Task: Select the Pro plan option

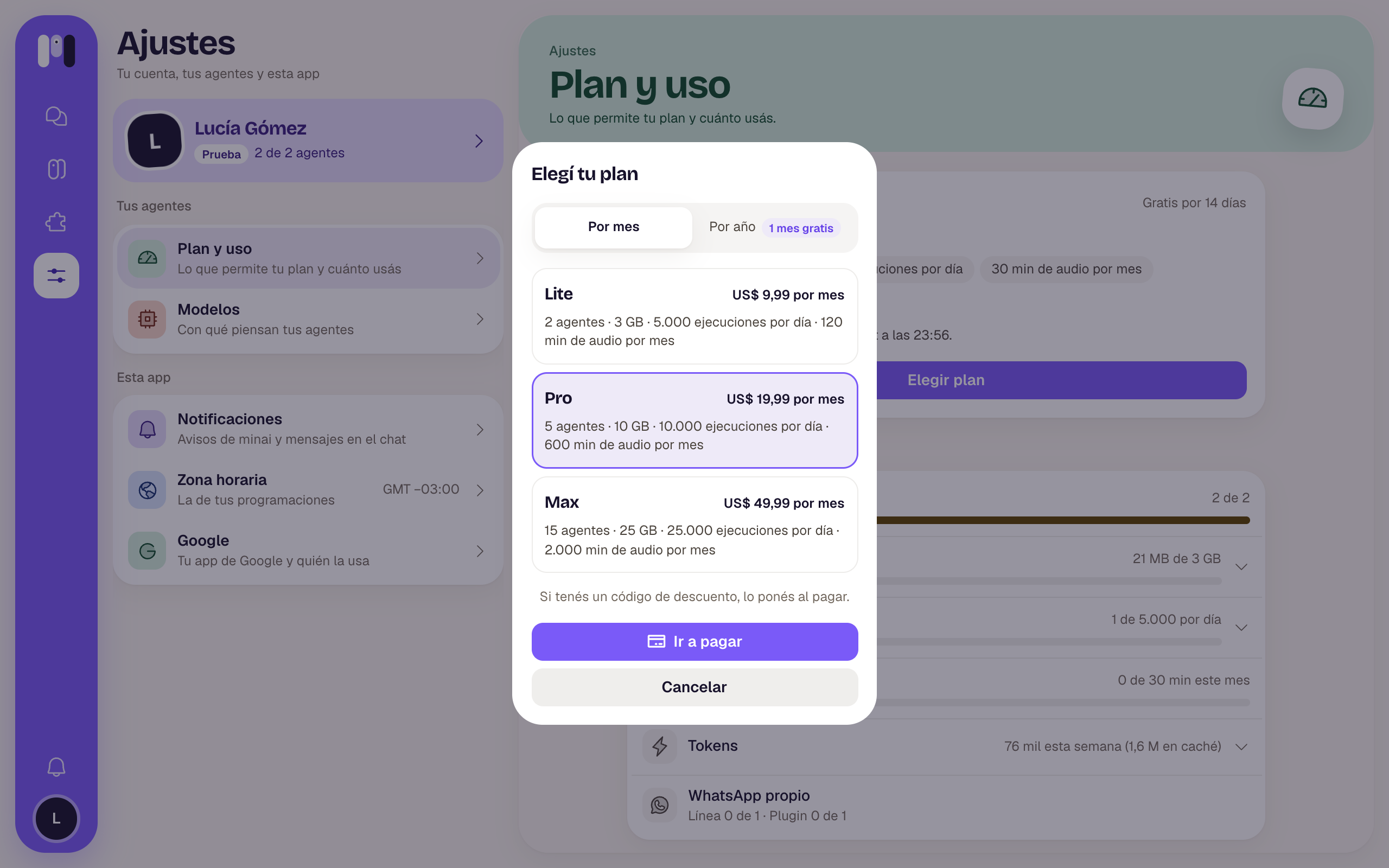Action: coord(694,420)
